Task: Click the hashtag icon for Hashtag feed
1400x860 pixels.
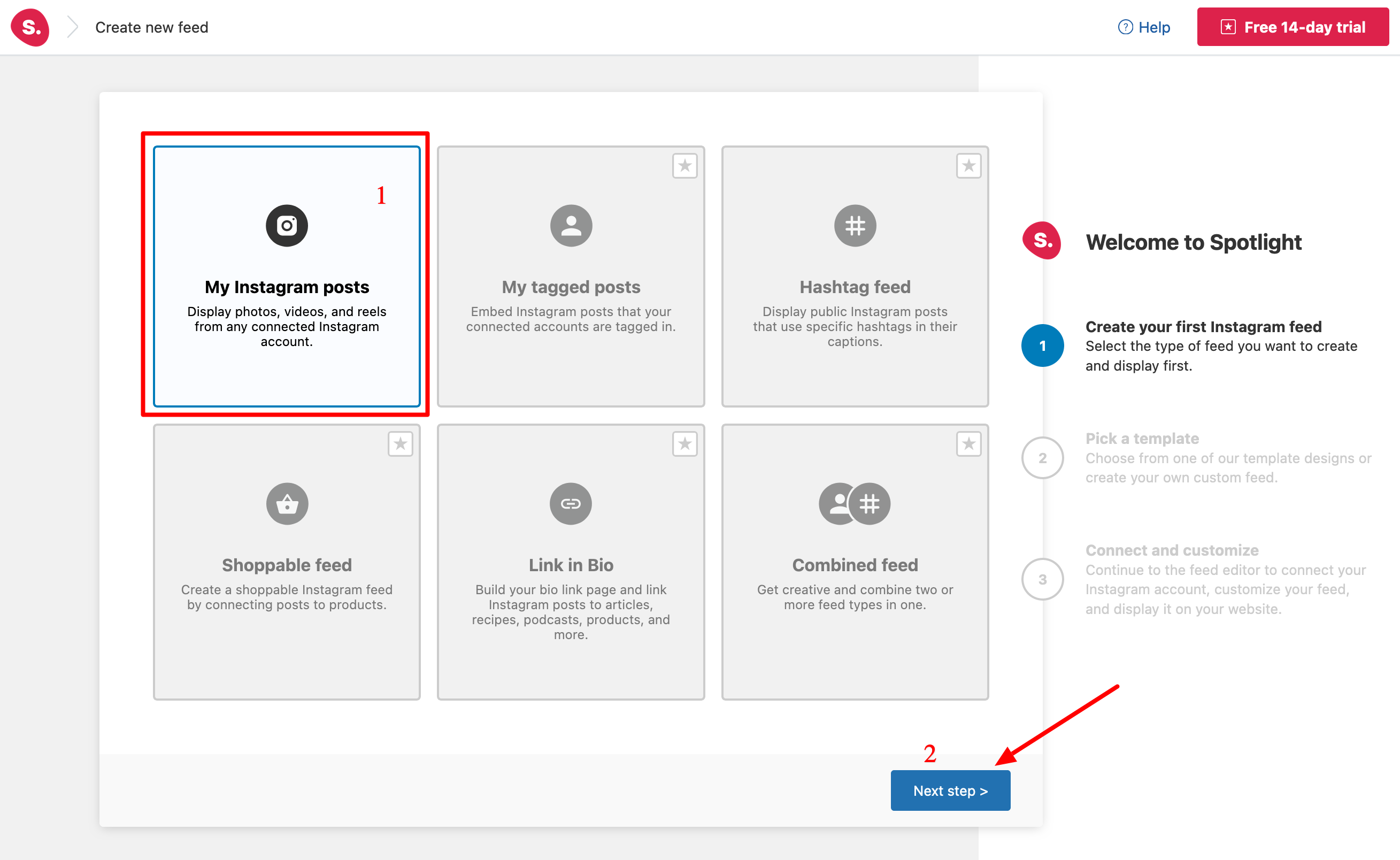Action: tap(855, 226)
